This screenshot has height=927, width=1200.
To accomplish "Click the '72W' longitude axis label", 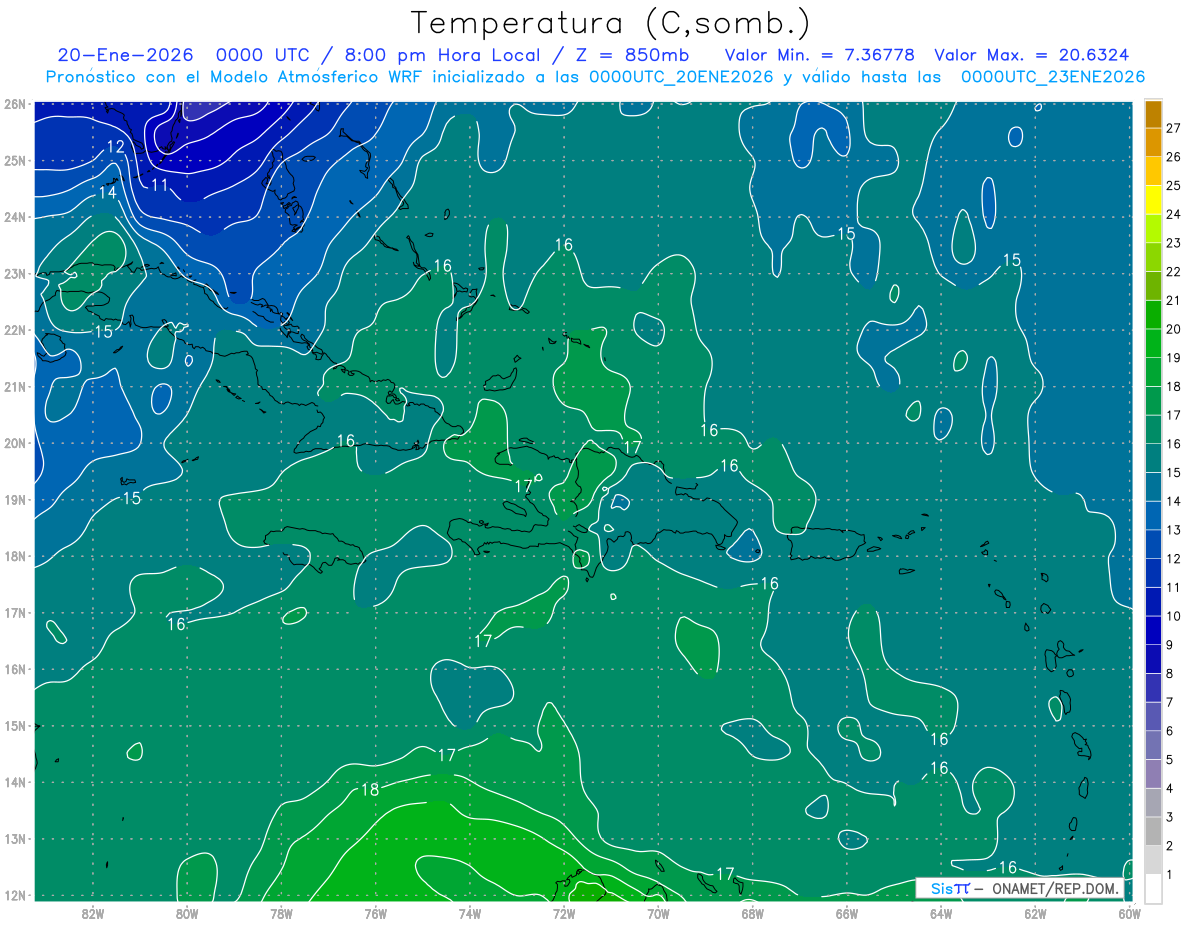I will click(x=563, y=913).
